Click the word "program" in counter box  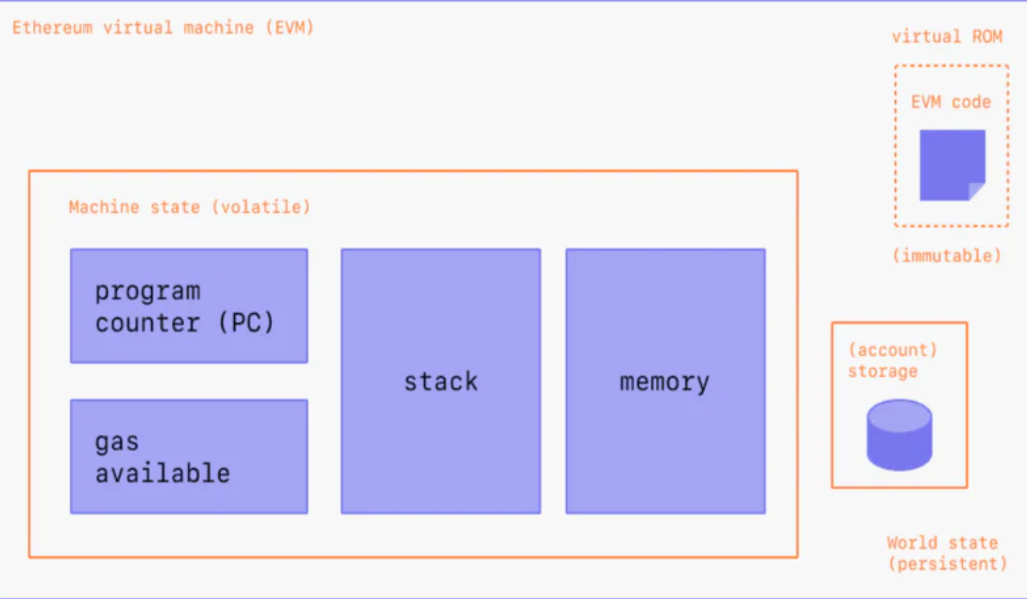(x=148, y=292)
